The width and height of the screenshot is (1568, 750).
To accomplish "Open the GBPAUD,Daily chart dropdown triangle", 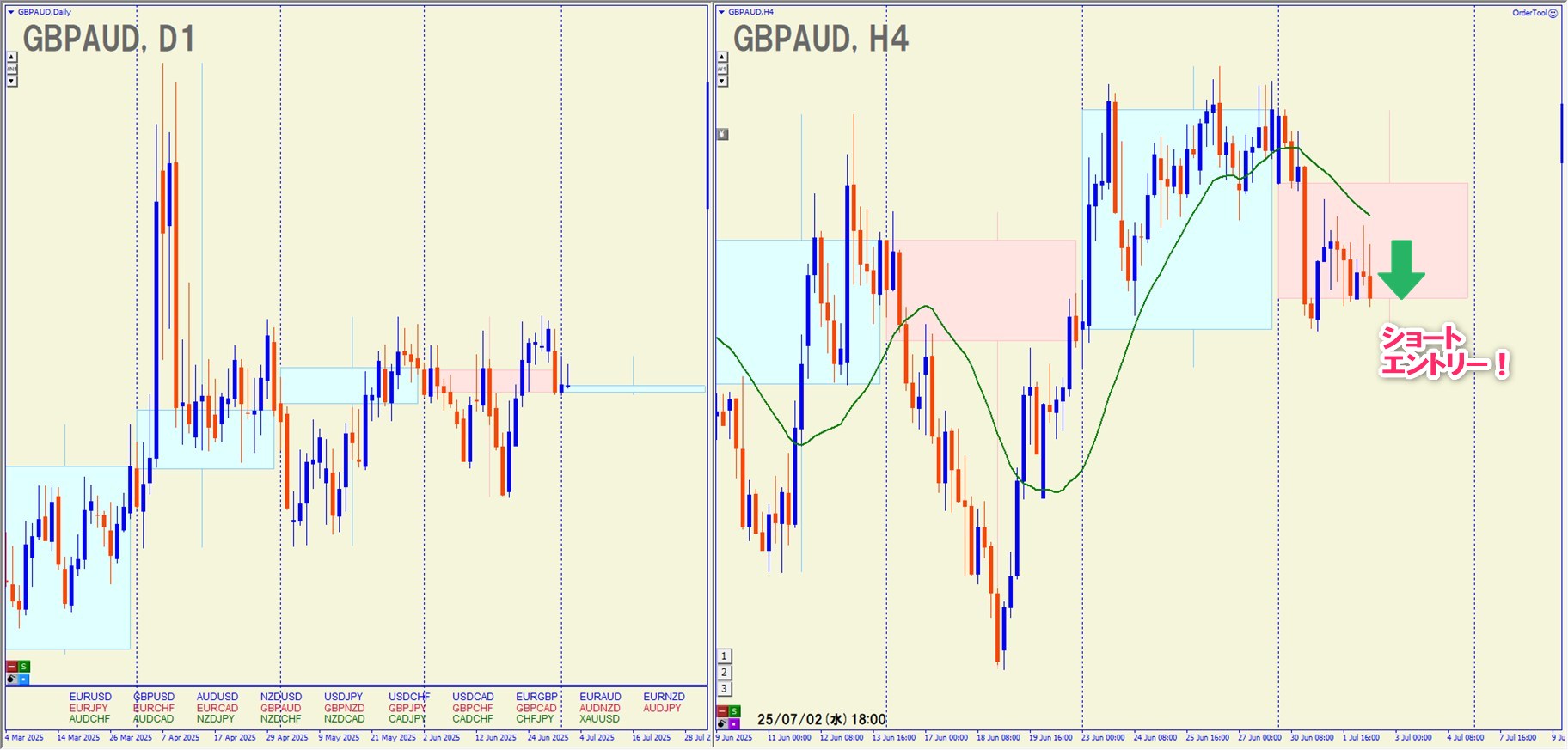I will click(10, 12).
